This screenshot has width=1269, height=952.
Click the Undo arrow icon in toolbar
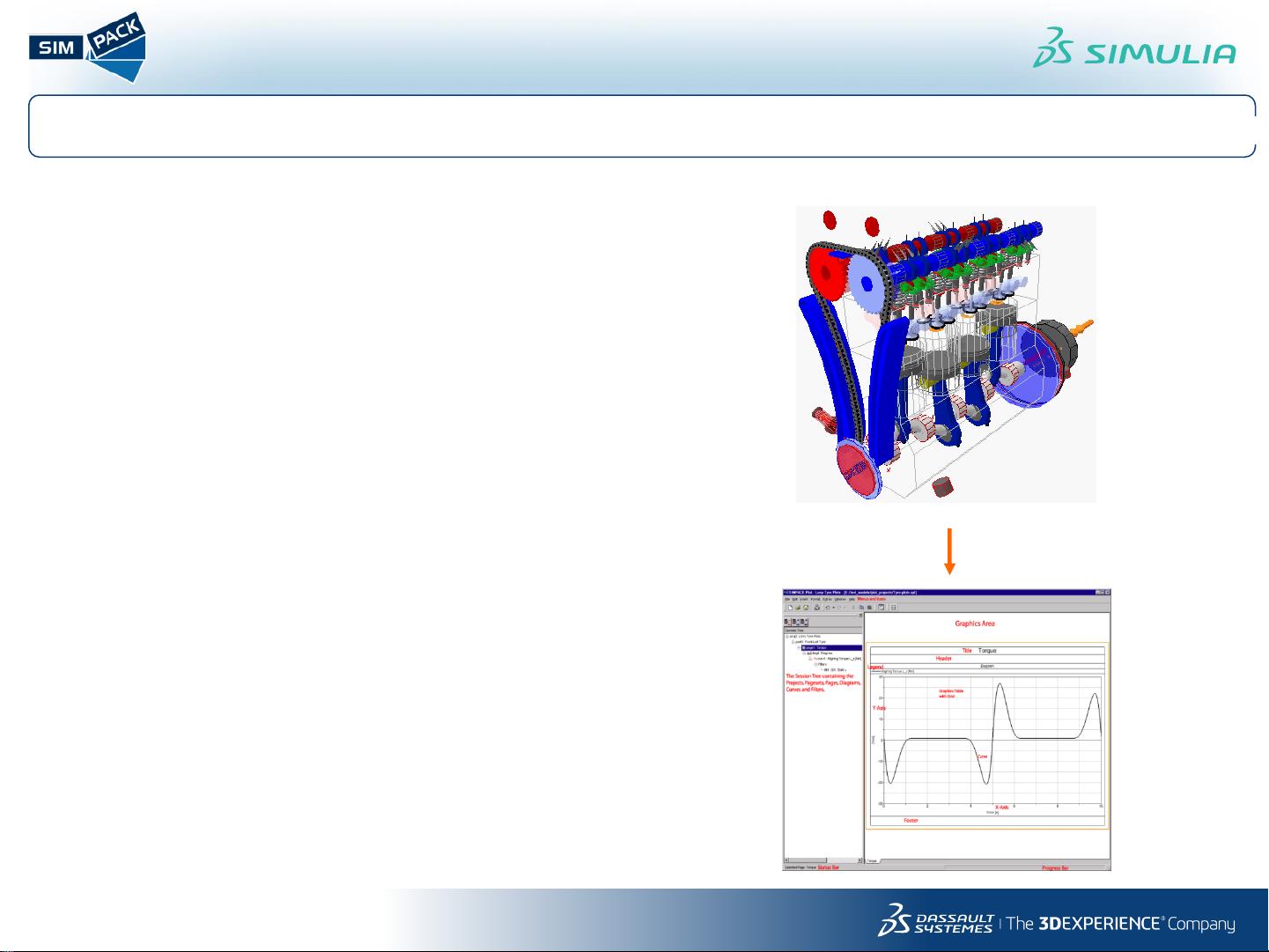828,608
